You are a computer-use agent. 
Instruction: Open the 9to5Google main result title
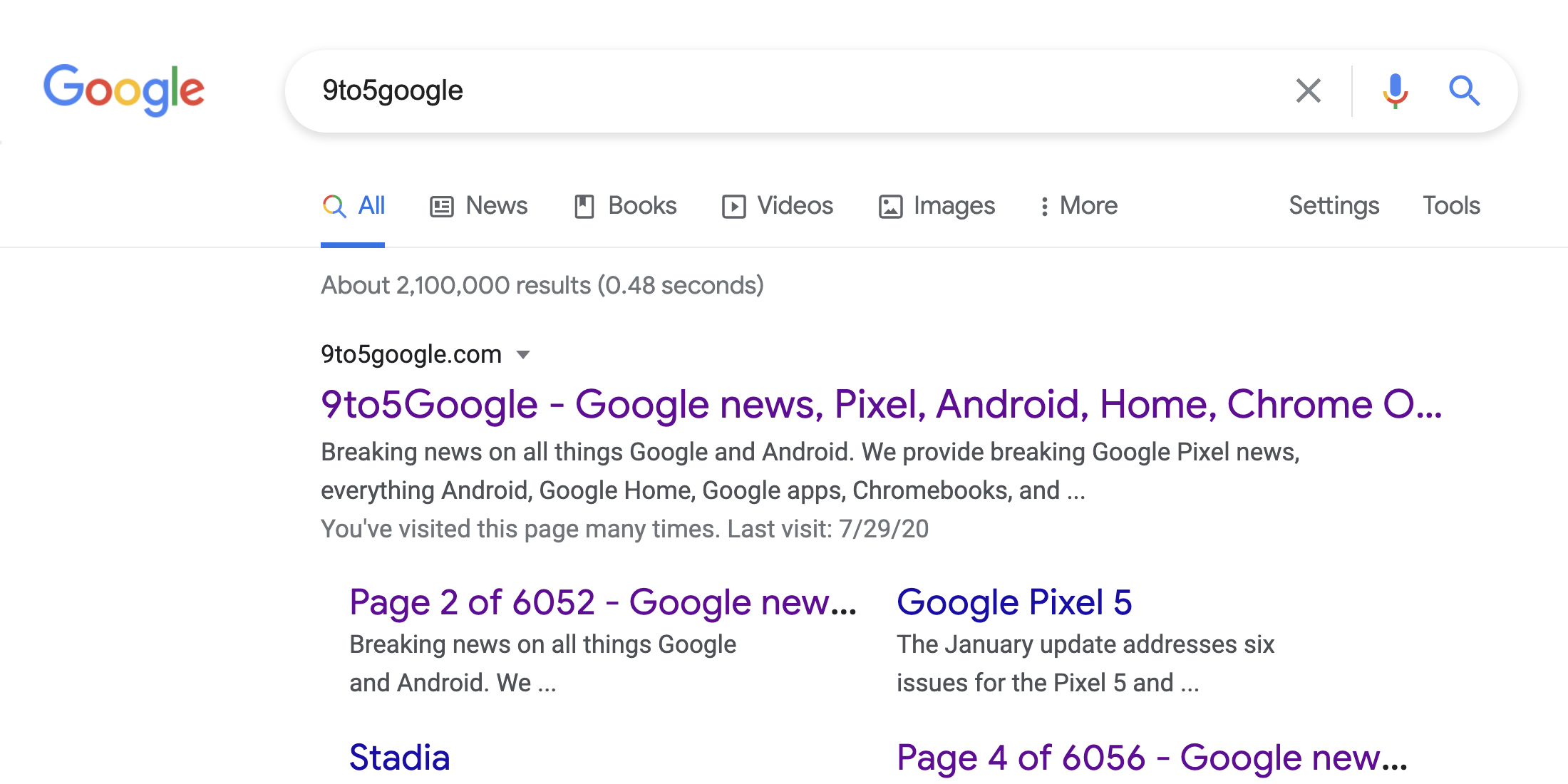tap(881, 404)
